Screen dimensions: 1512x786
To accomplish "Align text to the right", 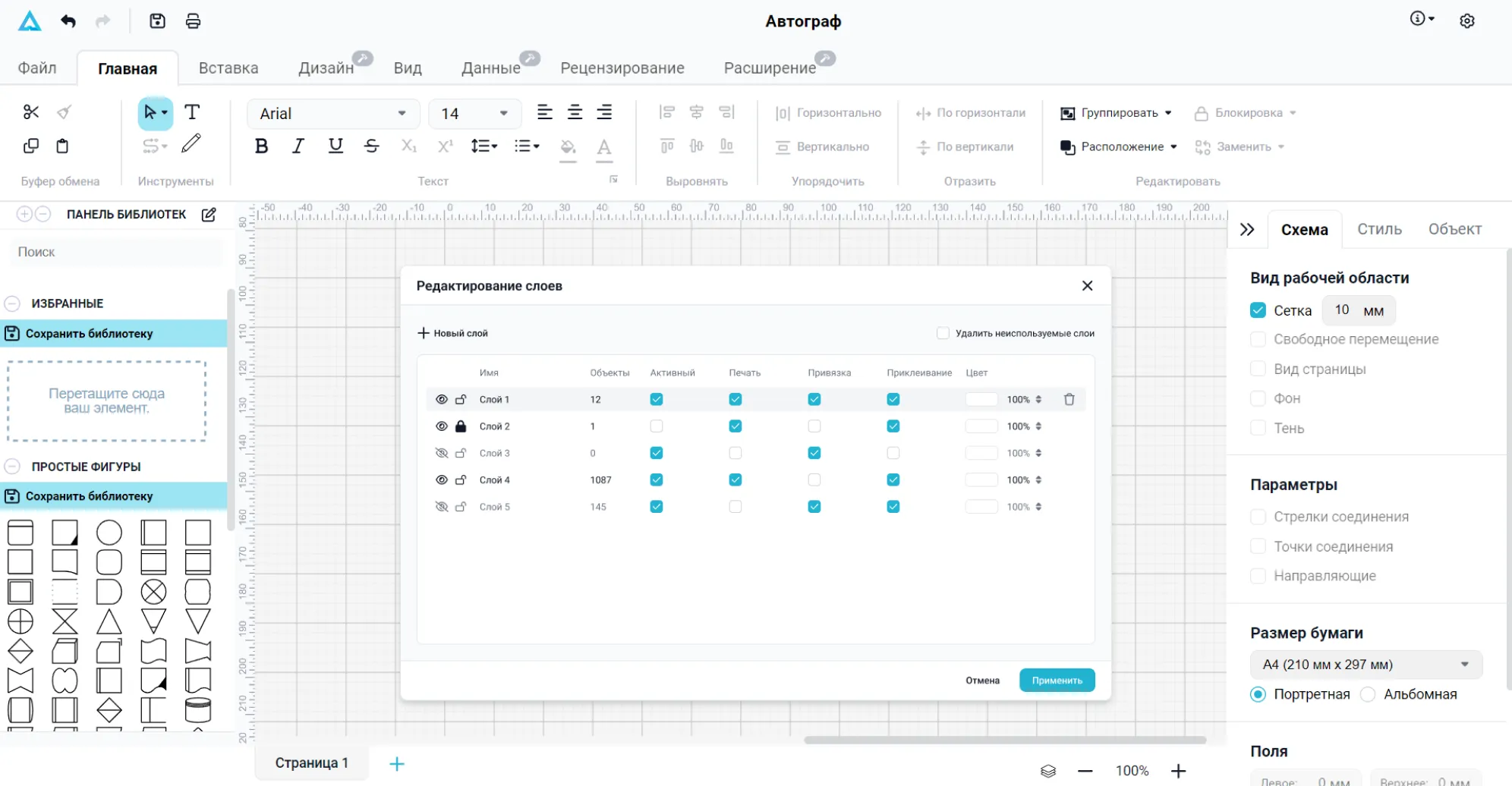I will 604,112.
